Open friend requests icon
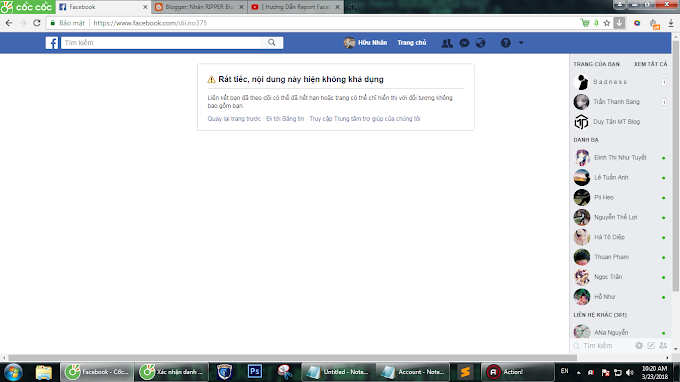Viewport: 680px width, 382px height. [x=447, y=43]
